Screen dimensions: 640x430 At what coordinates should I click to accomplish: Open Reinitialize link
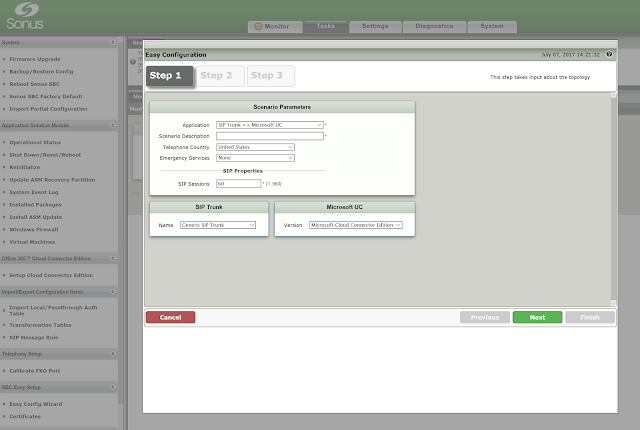point(24,167)
